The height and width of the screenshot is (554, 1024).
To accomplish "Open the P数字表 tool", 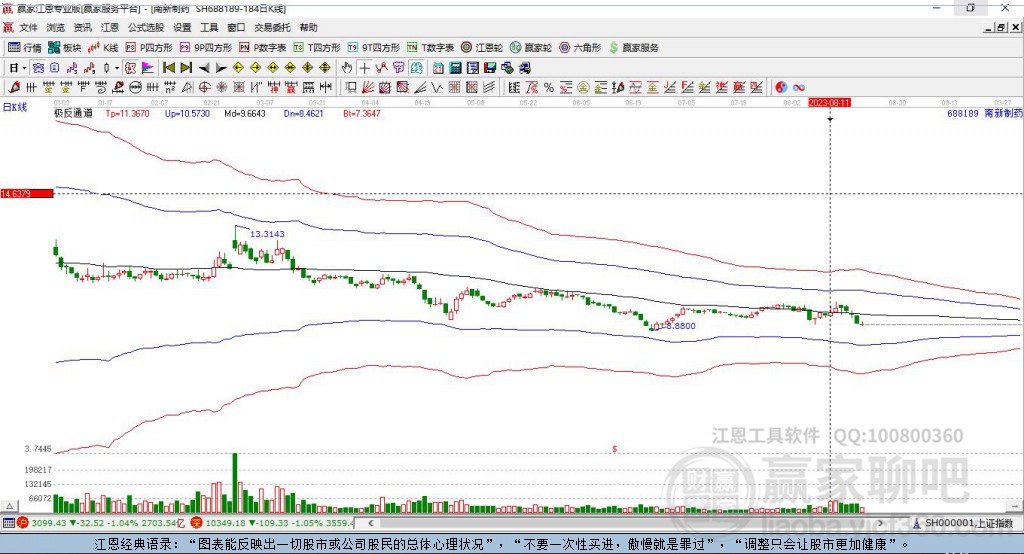I will pos(263,48).
